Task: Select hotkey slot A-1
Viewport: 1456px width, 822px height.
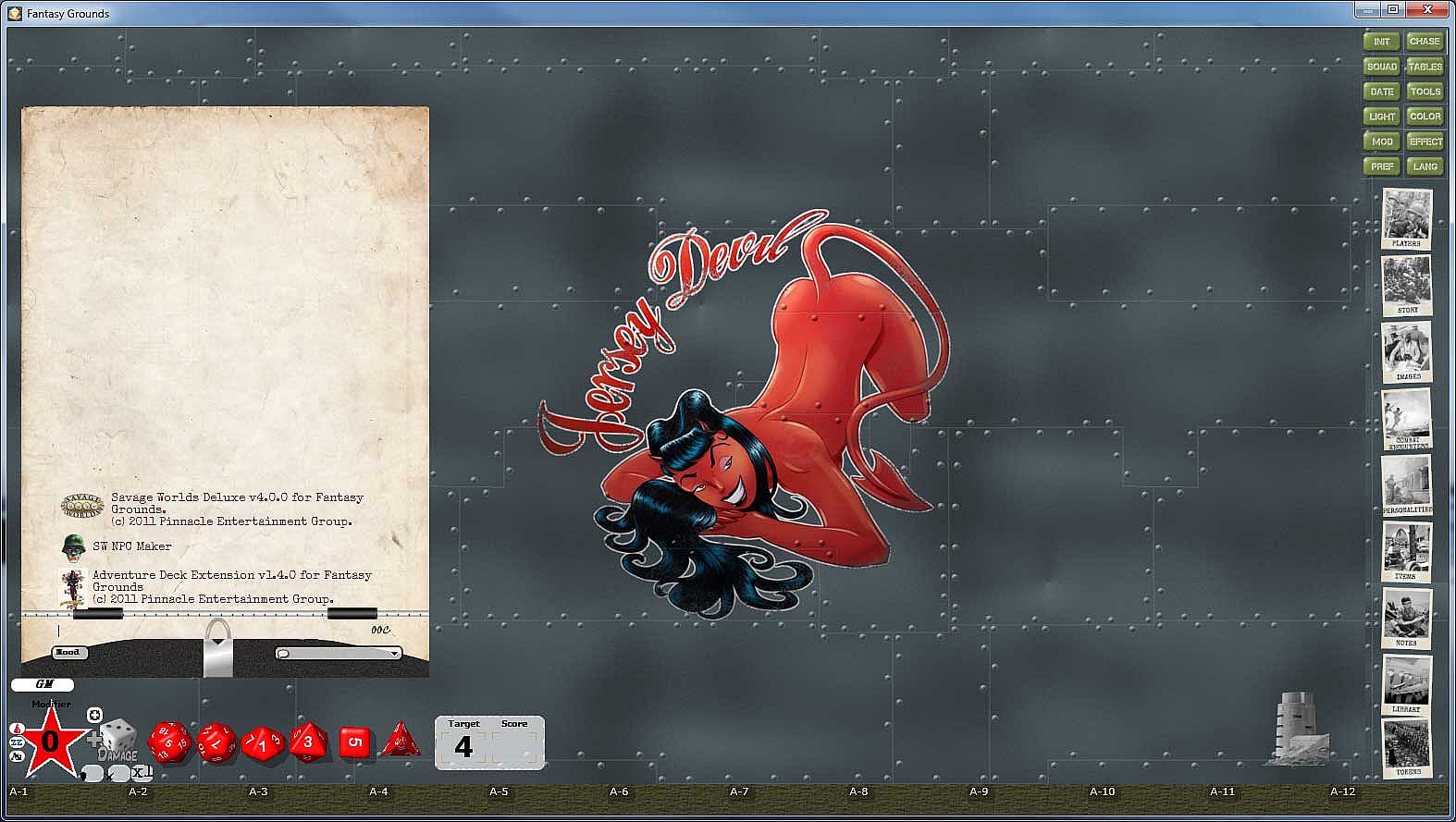Action: (x=19, y=791)
